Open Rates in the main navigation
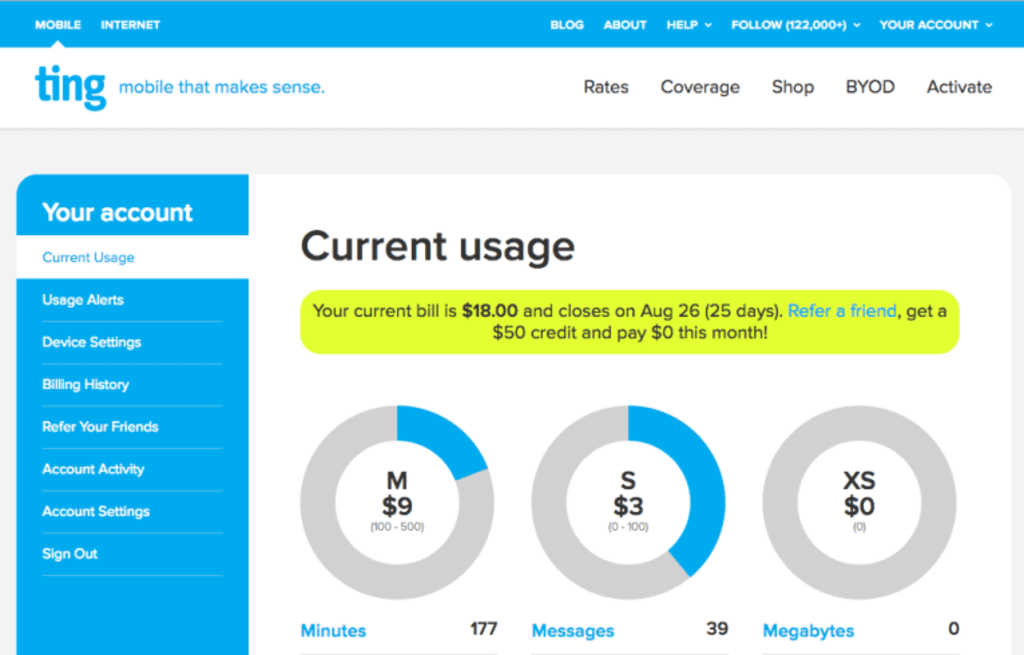1024x655 pixels. click(606, 87)
